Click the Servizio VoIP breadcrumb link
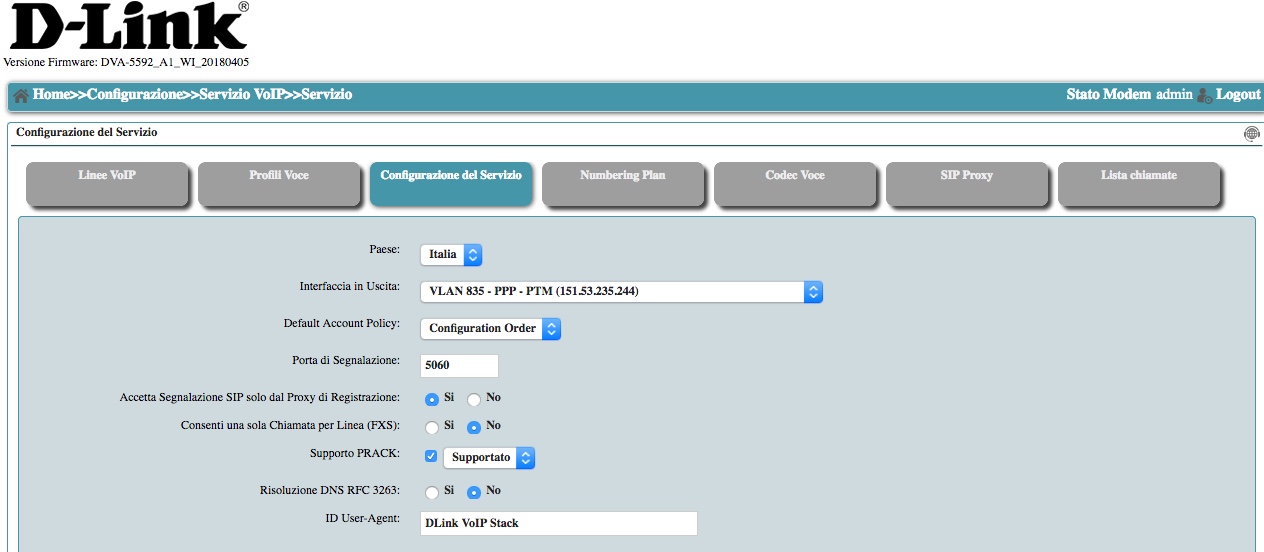Screen dimensions: 1264x552 (242, 95)
